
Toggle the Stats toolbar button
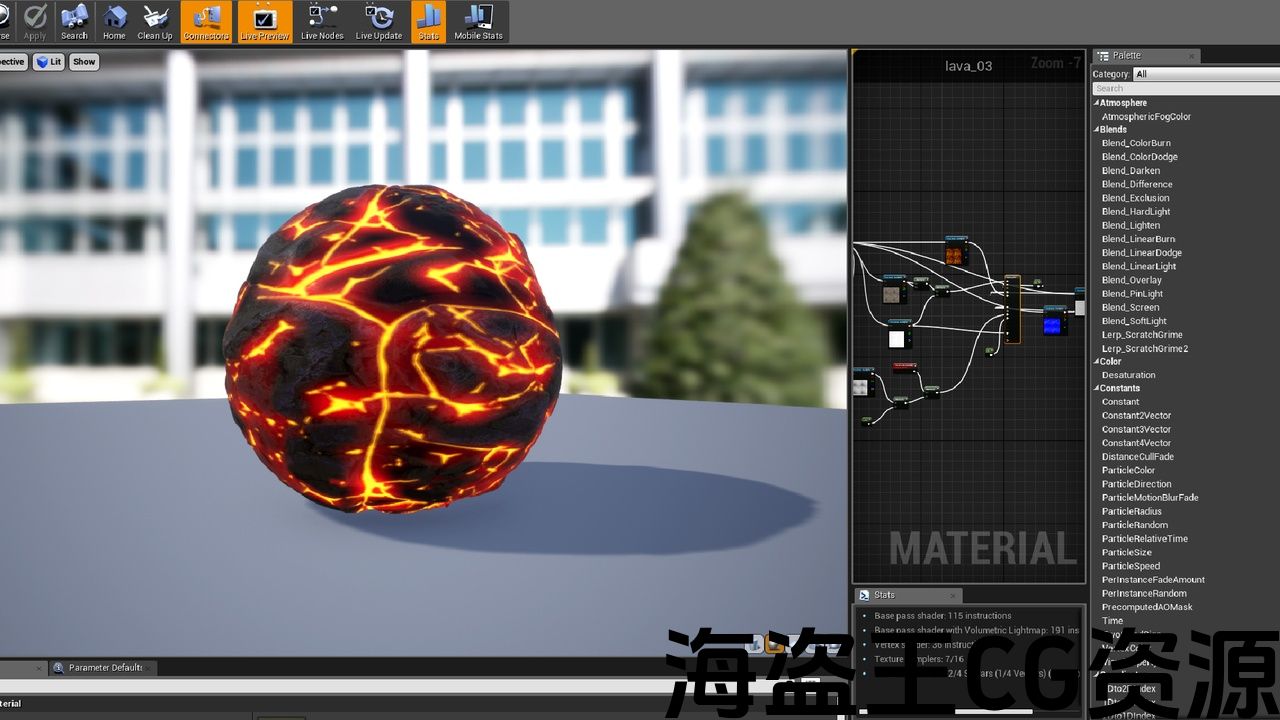click(428, 22)
